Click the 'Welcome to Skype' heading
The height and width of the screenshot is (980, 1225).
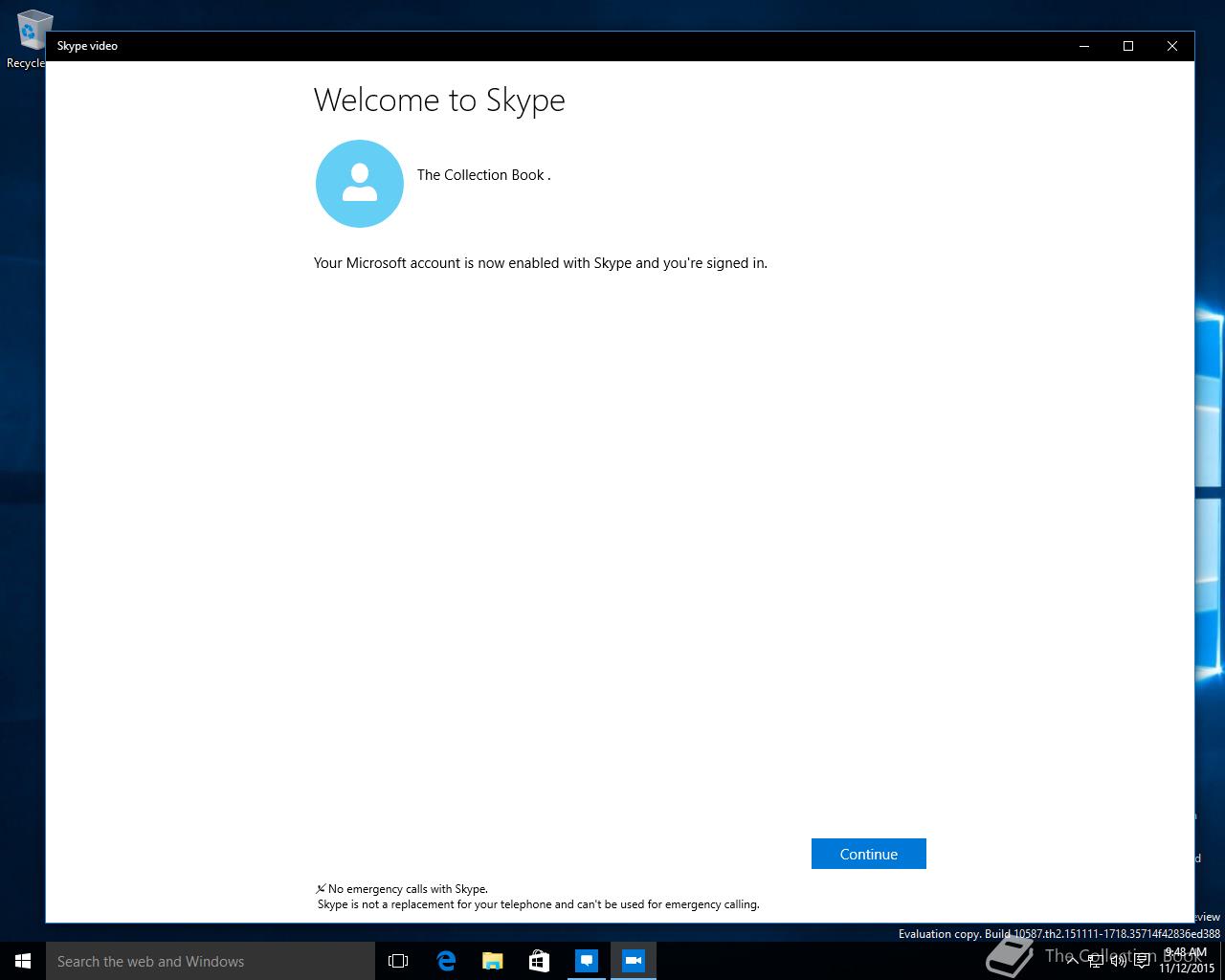[x=439, y=100]
